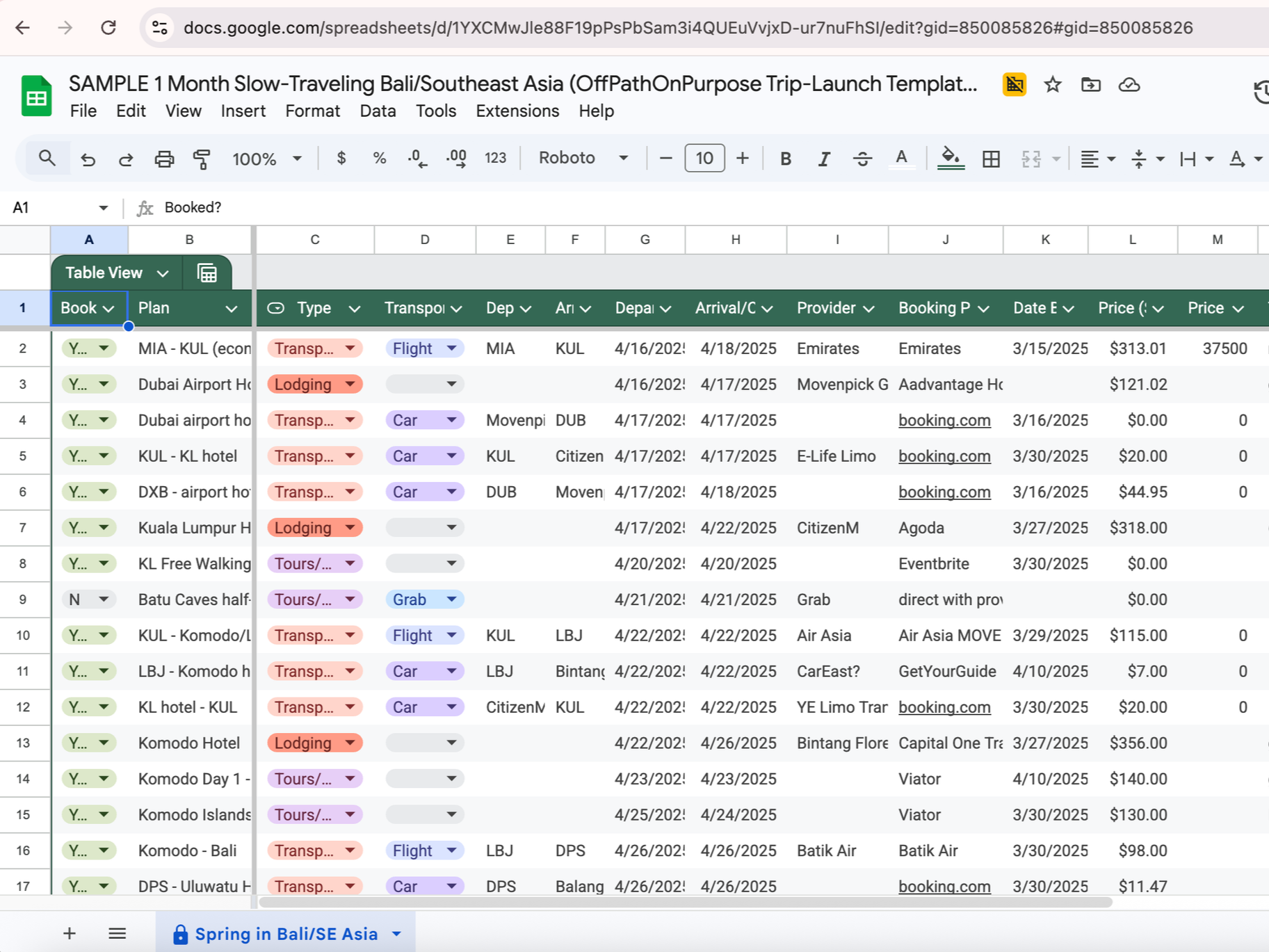Select row 9 header
This screenshot has width=1269, height=952.
pyautogui.click(x=24, y=599)
